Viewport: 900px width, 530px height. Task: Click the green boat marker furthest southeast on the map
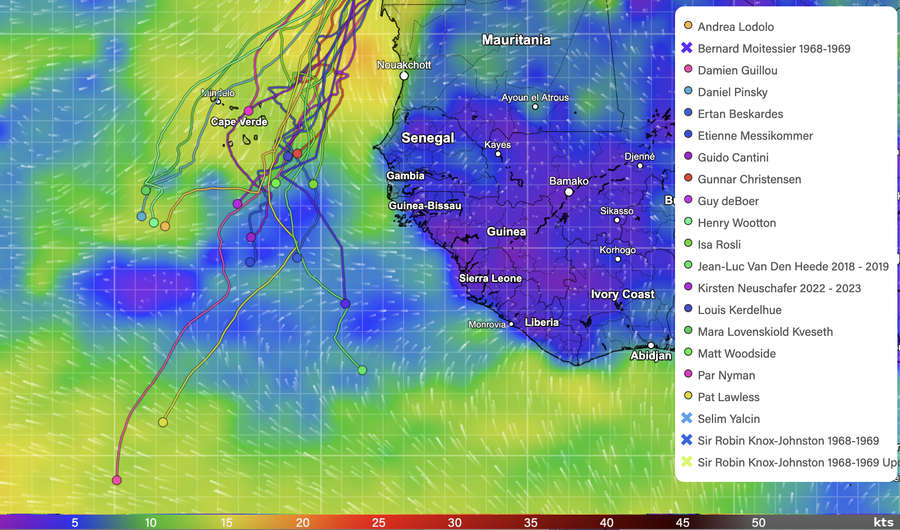[362, 370]
